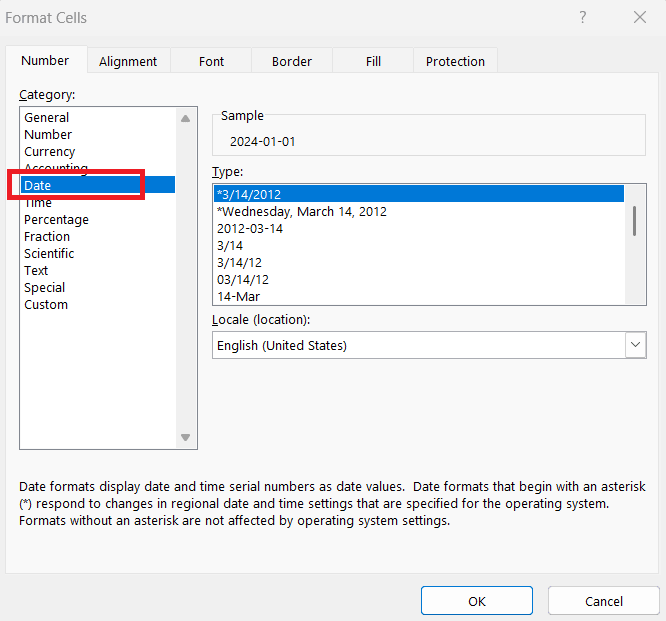Open the Protection tab

(455, 61)
